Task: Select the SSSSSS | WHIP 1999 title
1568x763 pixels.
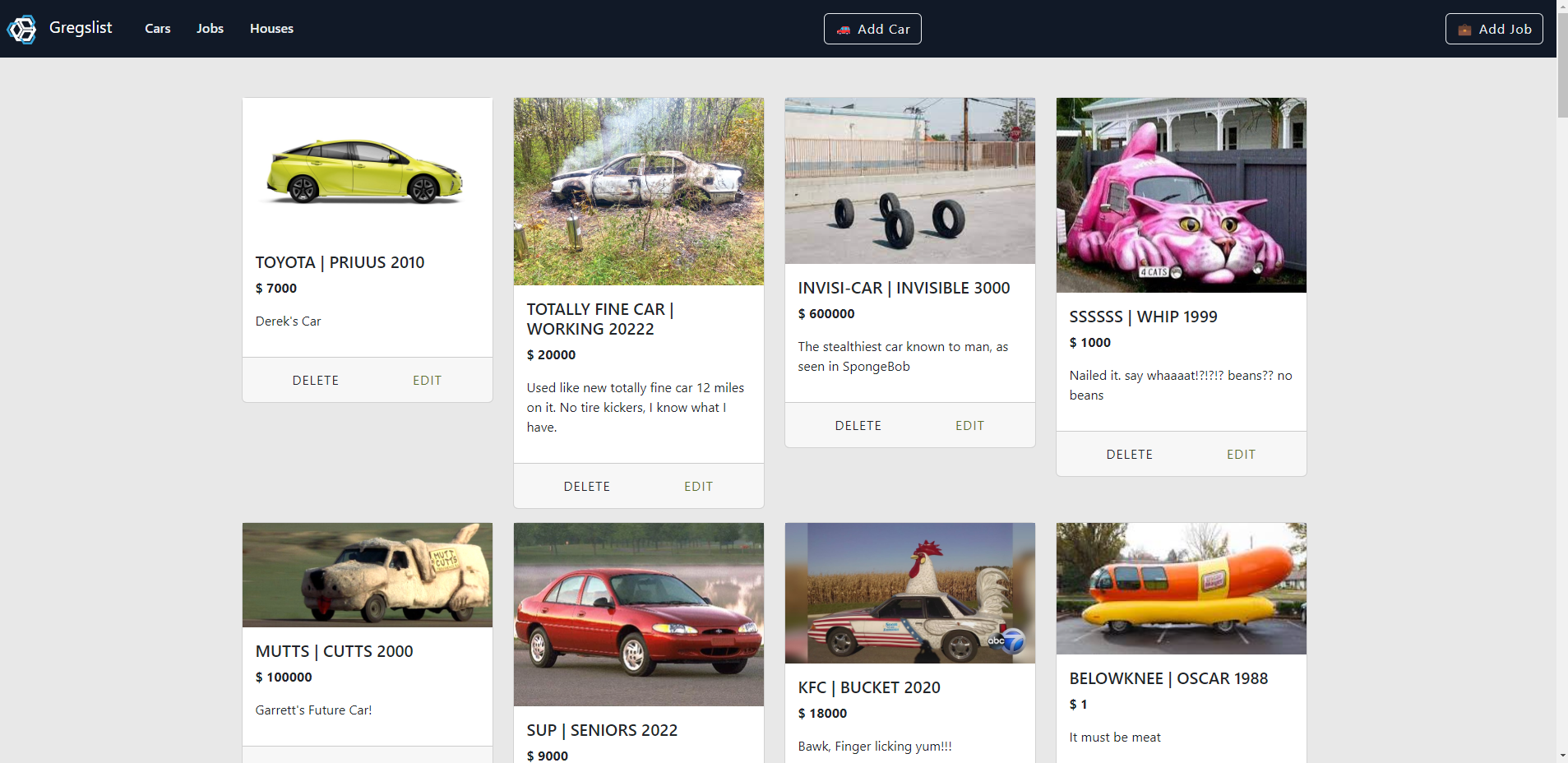Action: (x=1143, y=317)
